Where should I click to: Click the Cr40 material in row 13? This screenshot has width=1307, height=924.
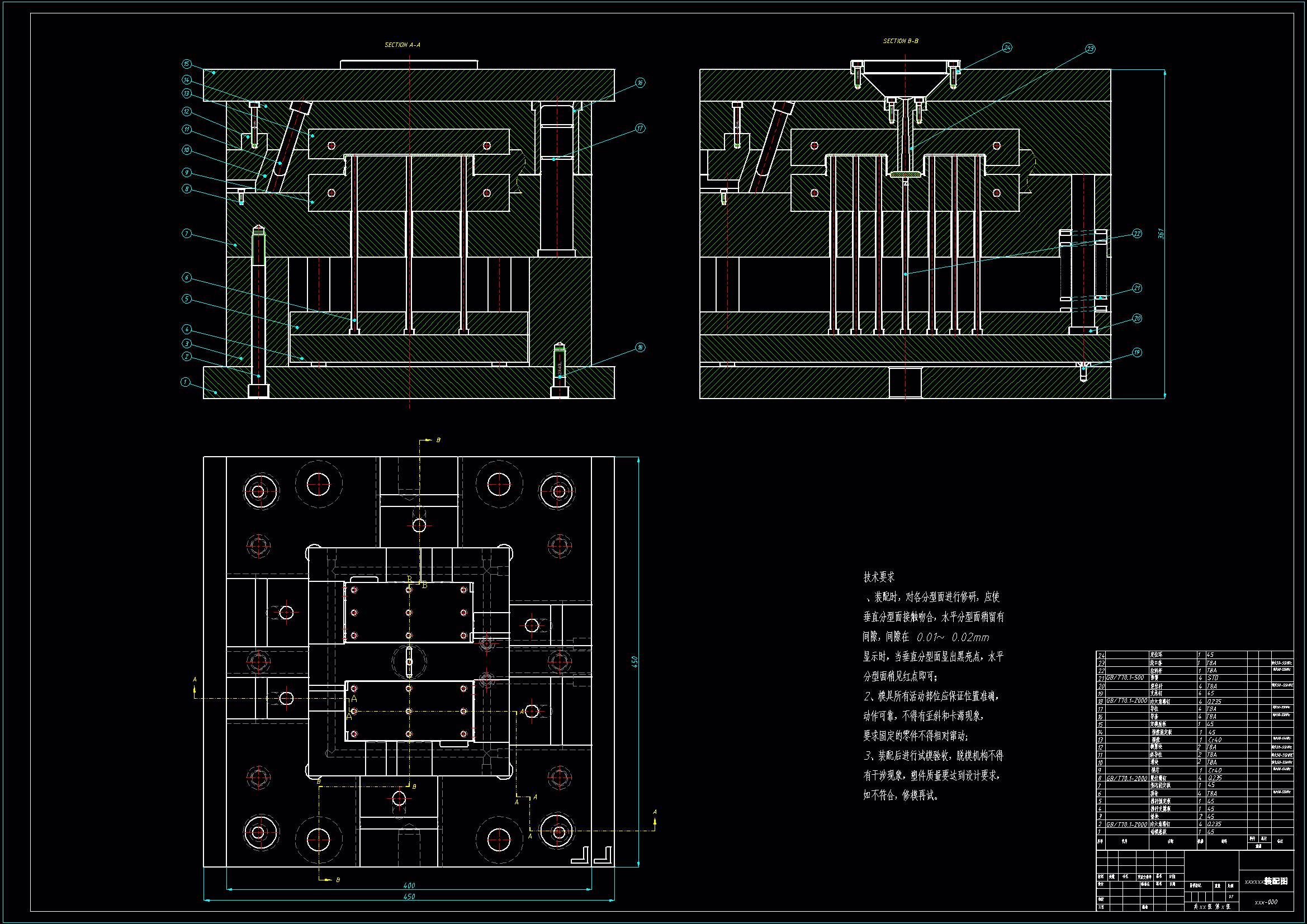(x=1214, y=740)
